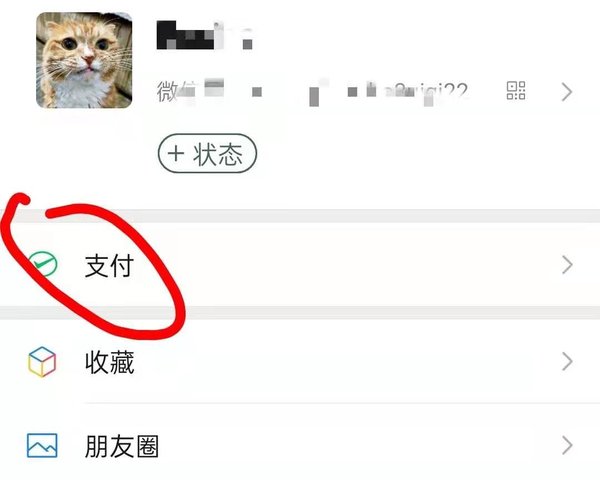Click the 态 character in the status pill
600x480 pixels.
231,155
